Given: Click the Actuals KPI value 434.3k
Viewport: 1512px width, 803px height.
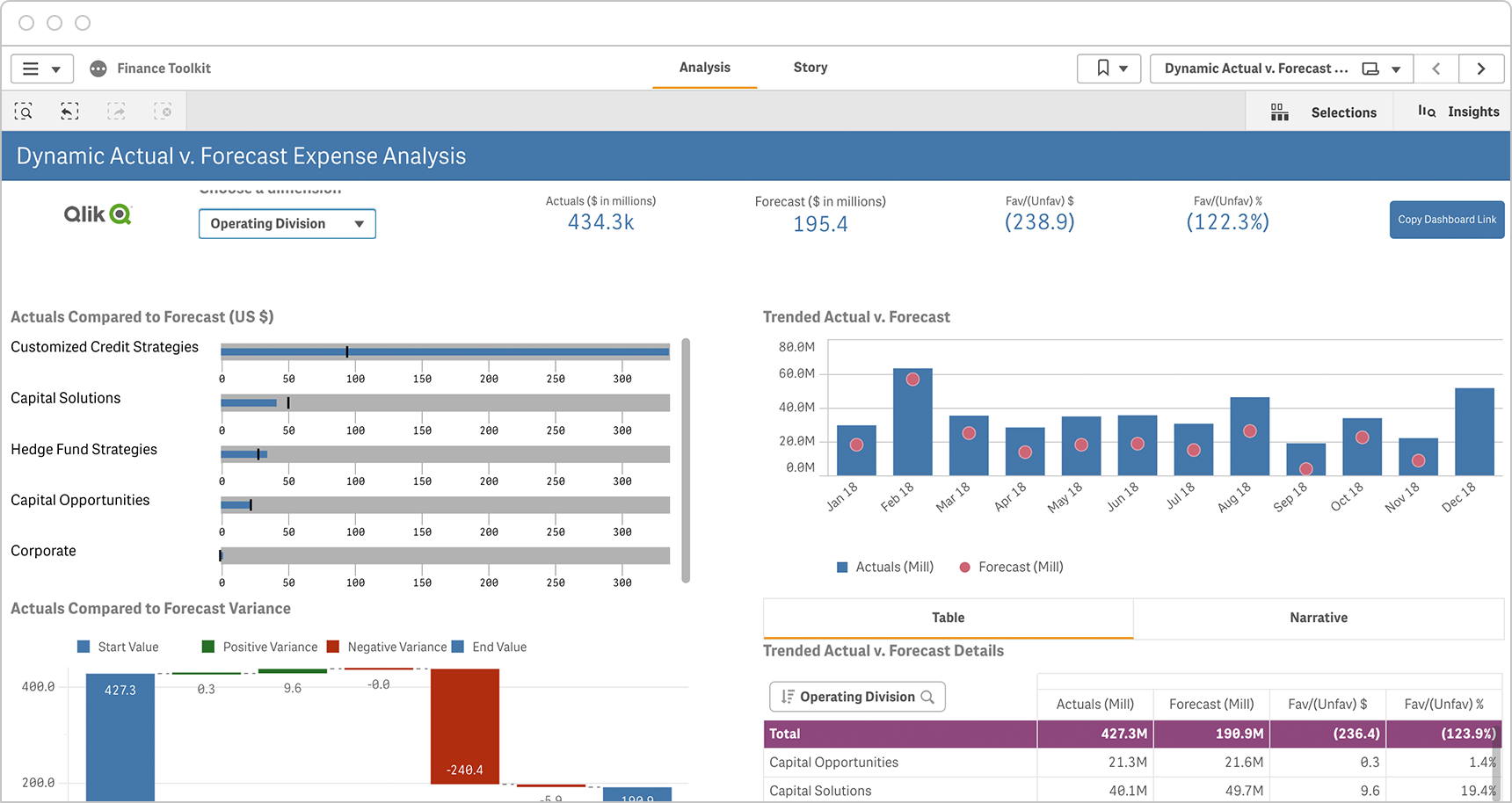Looking at the screenshot, I should [601, 222].
